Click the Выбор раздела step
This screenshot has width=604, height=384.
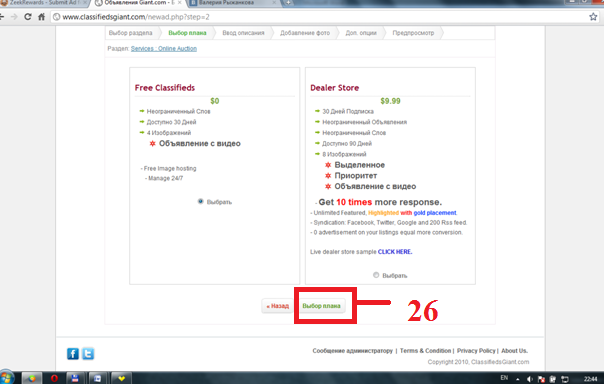pos(131,33)
